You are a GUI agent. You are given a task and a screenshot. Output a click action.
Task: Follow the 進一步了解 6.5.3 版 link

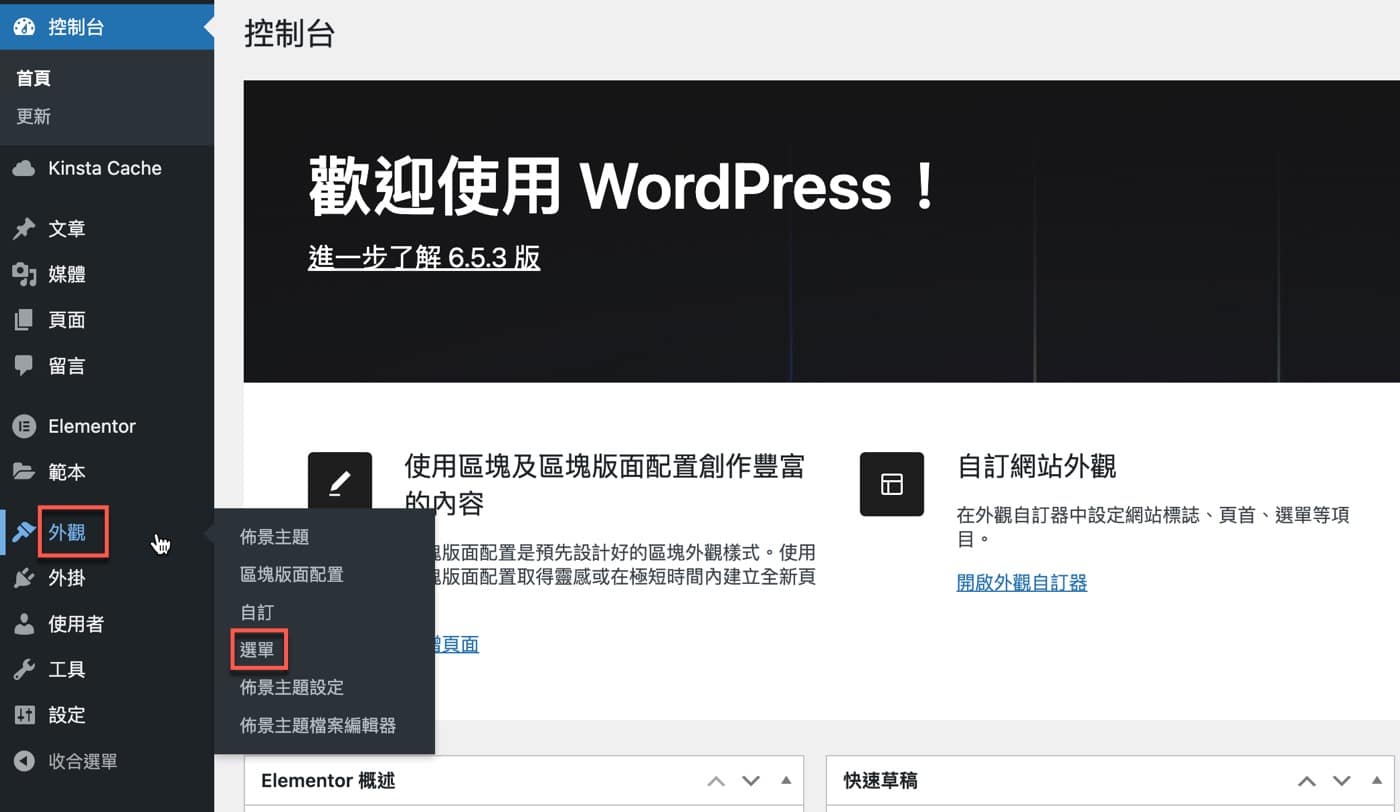[x=424, y=258]
